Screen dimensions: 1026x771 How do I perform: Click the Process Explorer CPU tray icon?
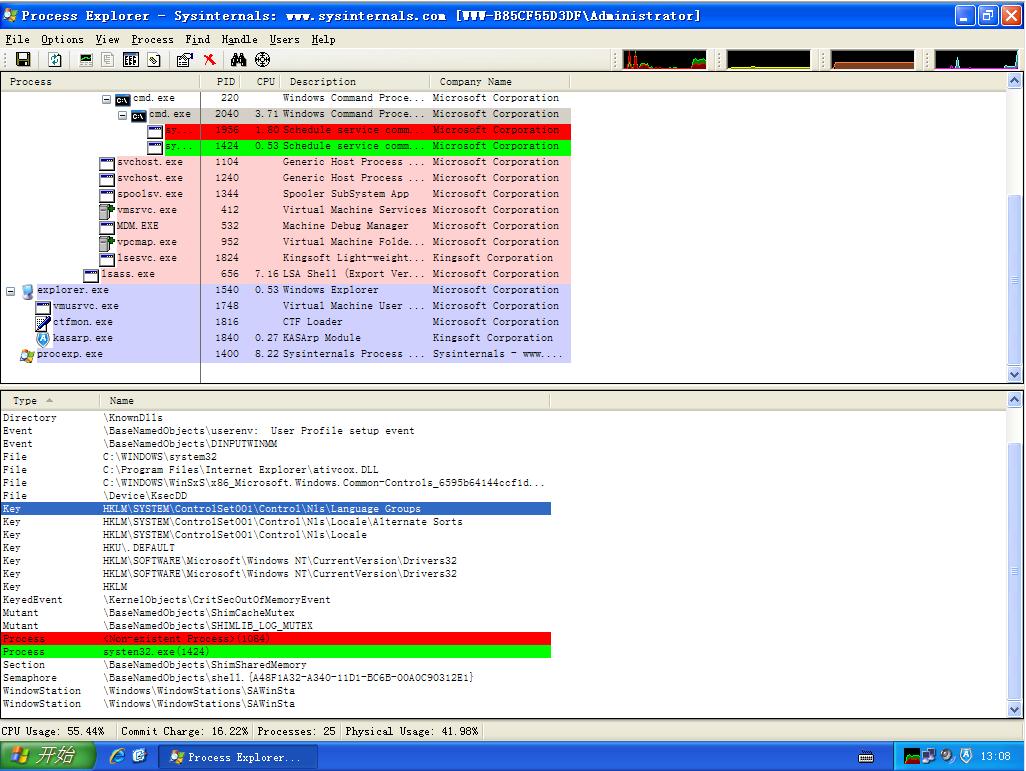pos(911,757)
